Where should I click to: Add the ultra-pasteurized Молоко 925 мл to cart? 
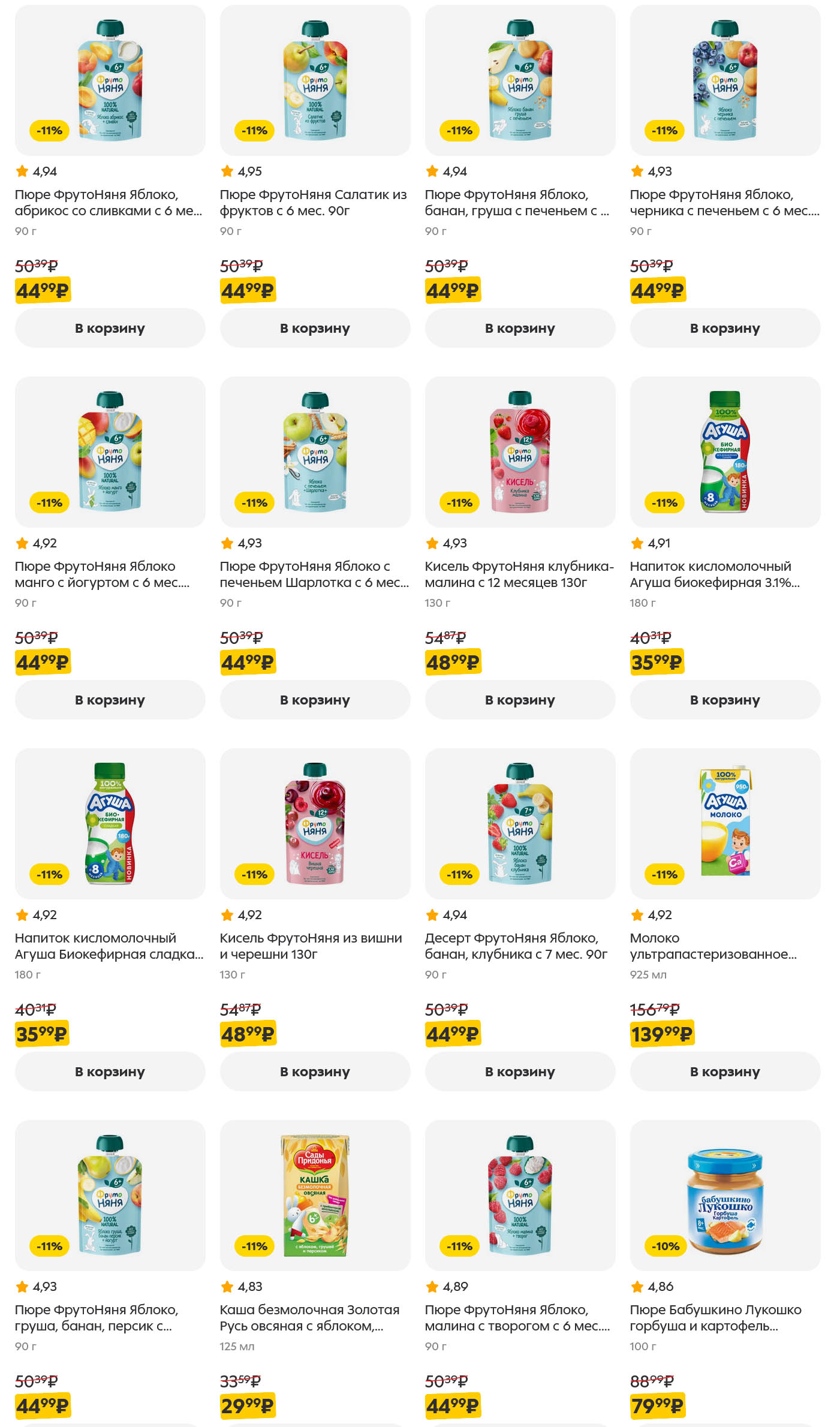(725, 1071)
